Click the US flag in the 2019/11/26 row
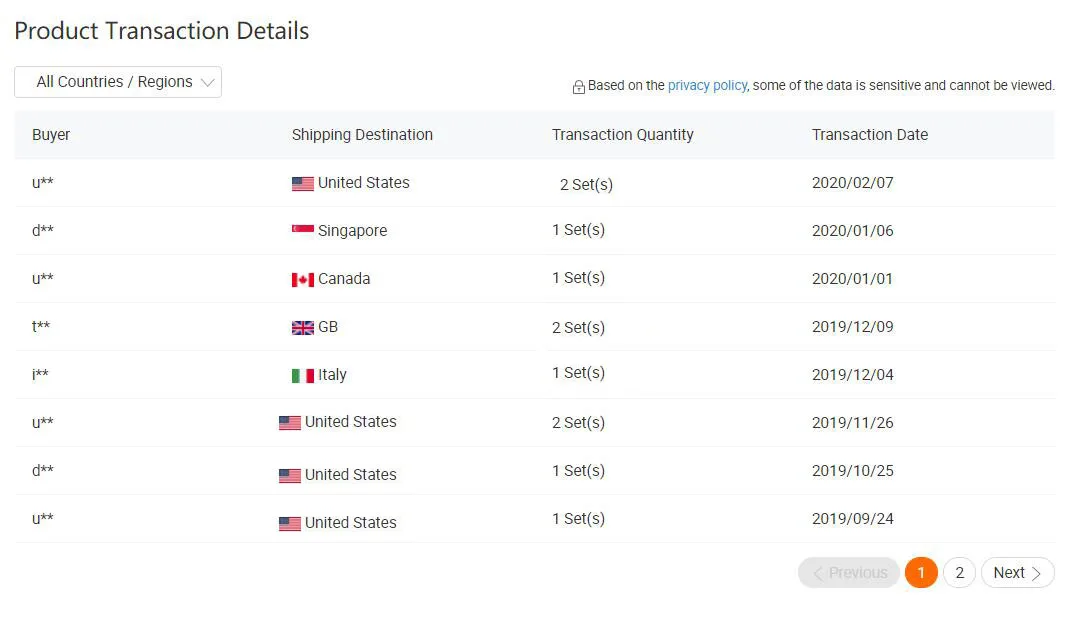This screenshot has width=1071, height=633. point(289,423)
